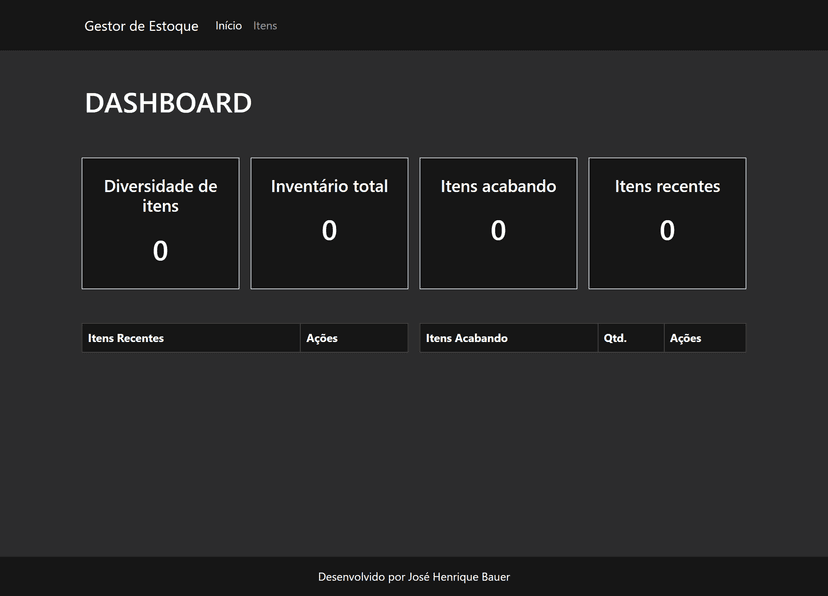Click the count under Diversidade de itens

pos(160,252)
